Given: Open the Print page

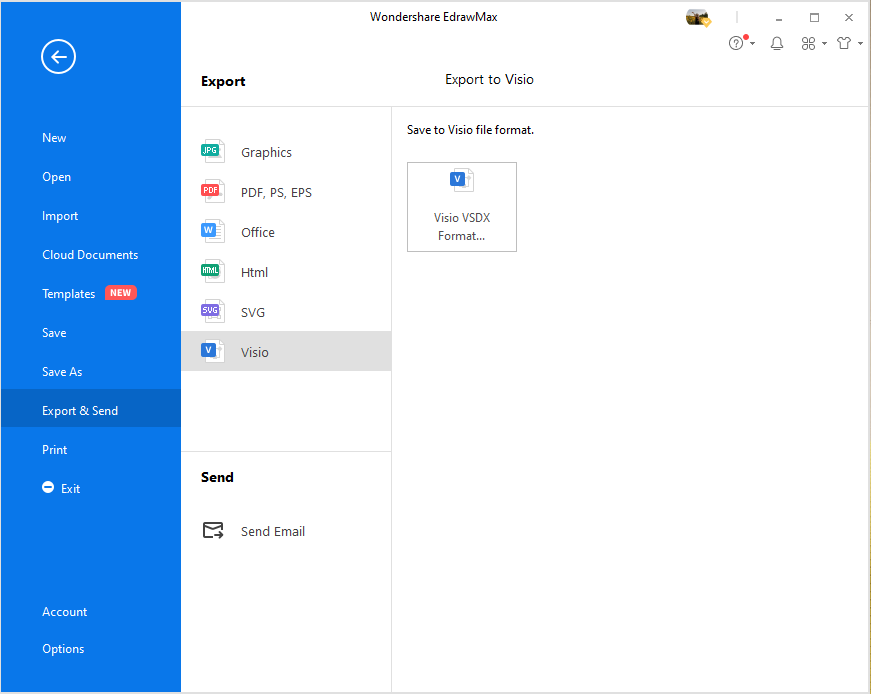Looking at the screenshot, I should coord(54,450).
